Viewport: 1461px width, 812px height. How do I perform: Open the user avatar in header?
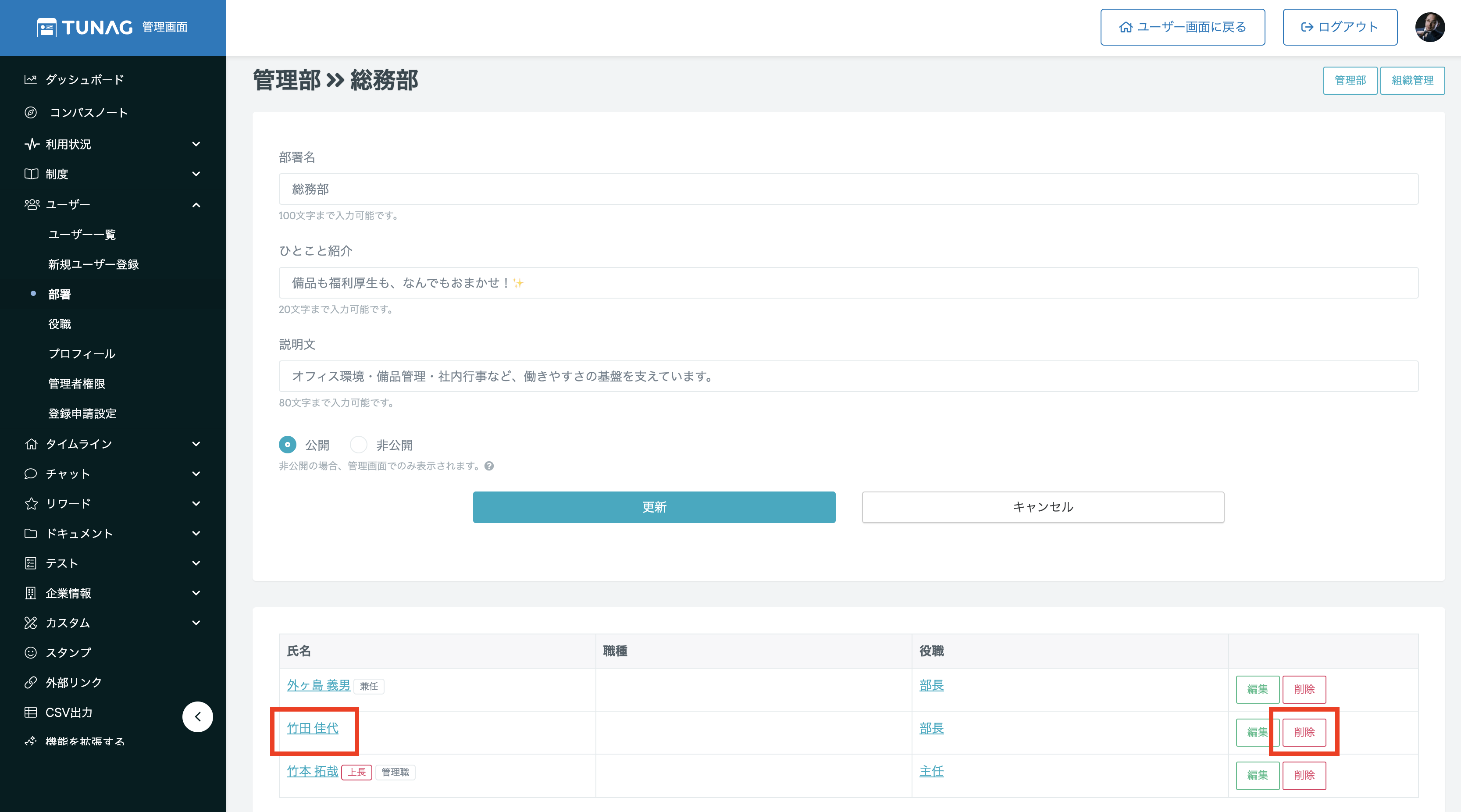click(x=1430, y=27)
